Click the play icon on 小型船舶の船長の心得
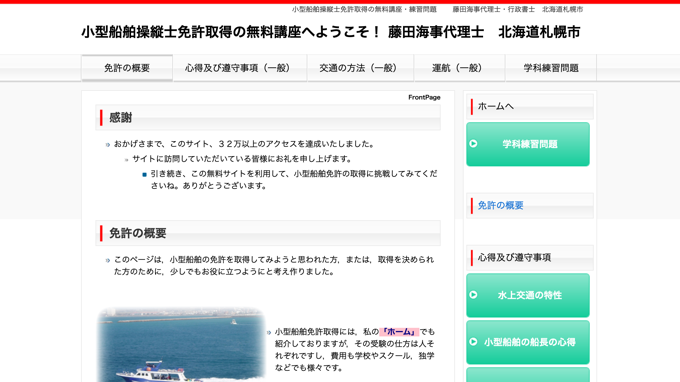 pyautogui.click(x=473, y=342)
